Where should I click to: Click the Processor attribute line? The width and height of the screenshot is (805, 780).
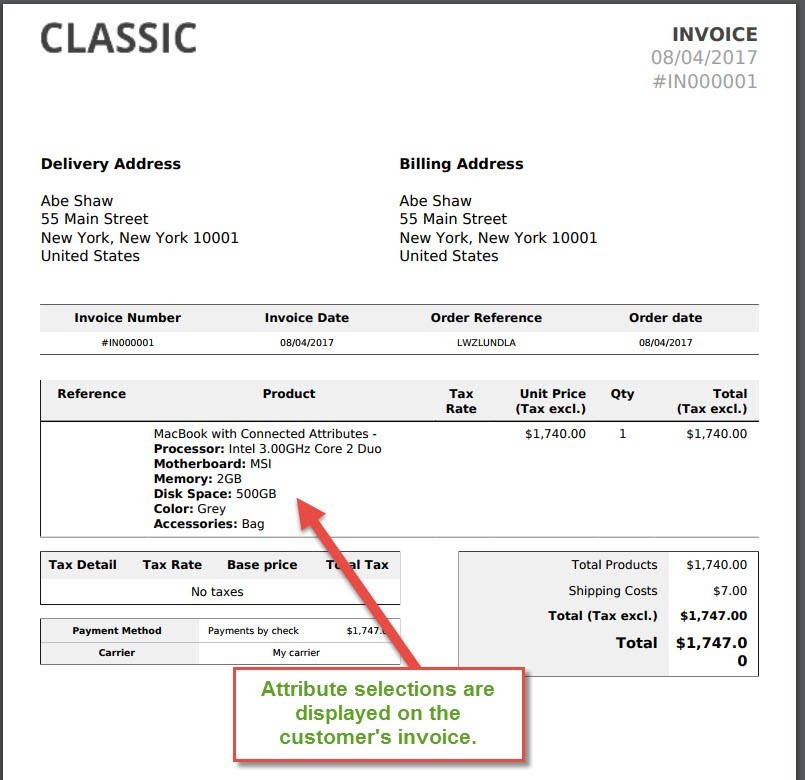267,449
